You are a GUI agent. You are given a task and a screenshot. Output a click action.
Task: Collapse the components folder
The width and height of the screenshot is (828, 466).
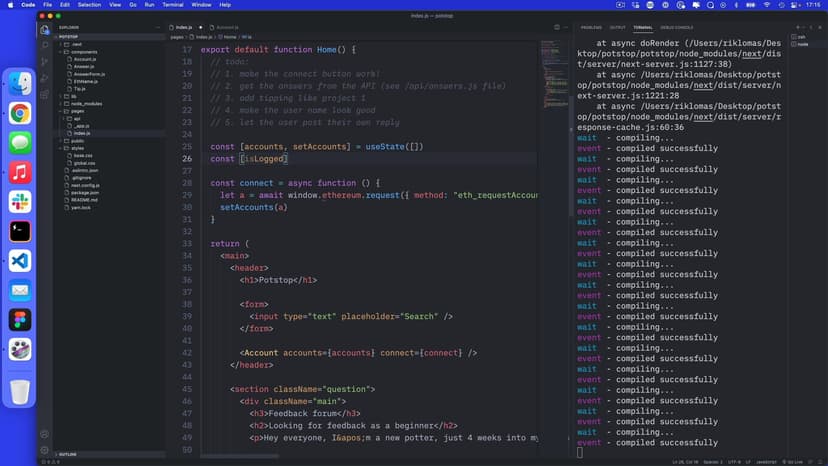pyautogui.click(x=83, y=52)
